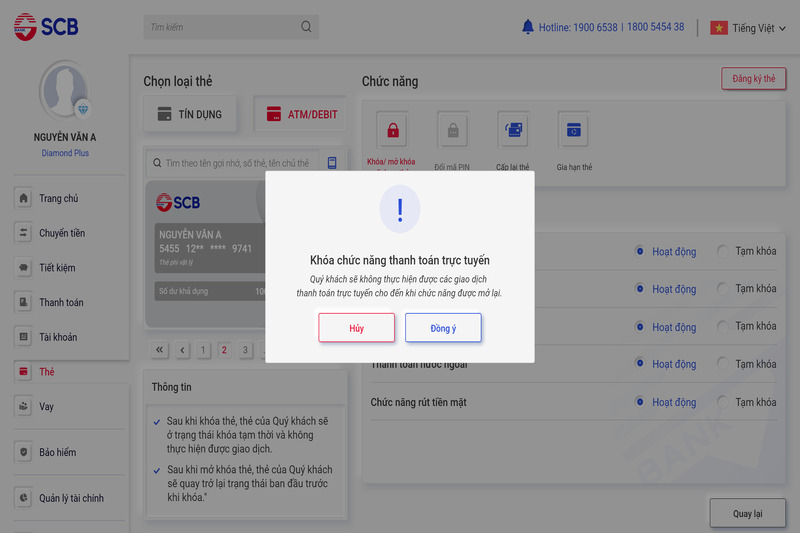
Task: Click the Vietnam flag icon
Action: [719, 28]
